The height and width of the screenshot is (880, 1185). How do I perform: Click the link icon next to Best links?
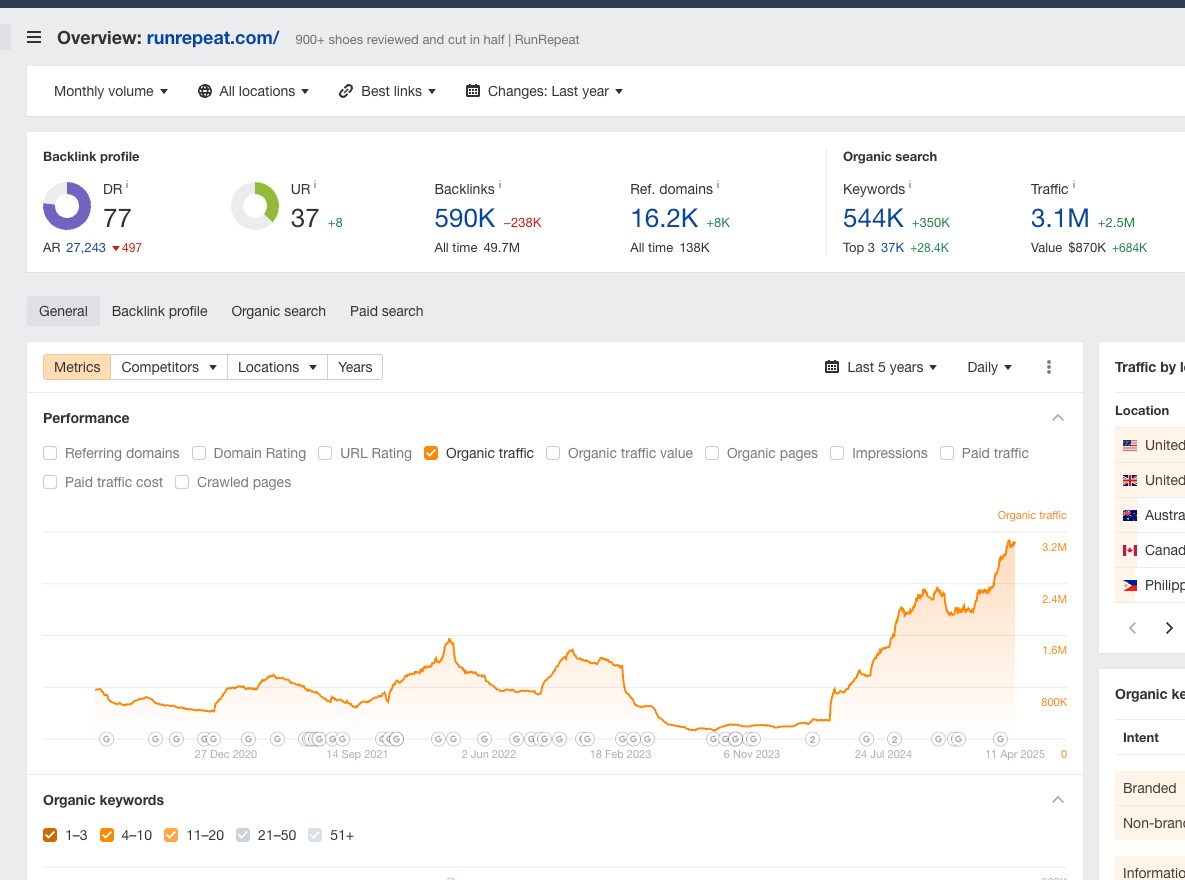[346, 91]
